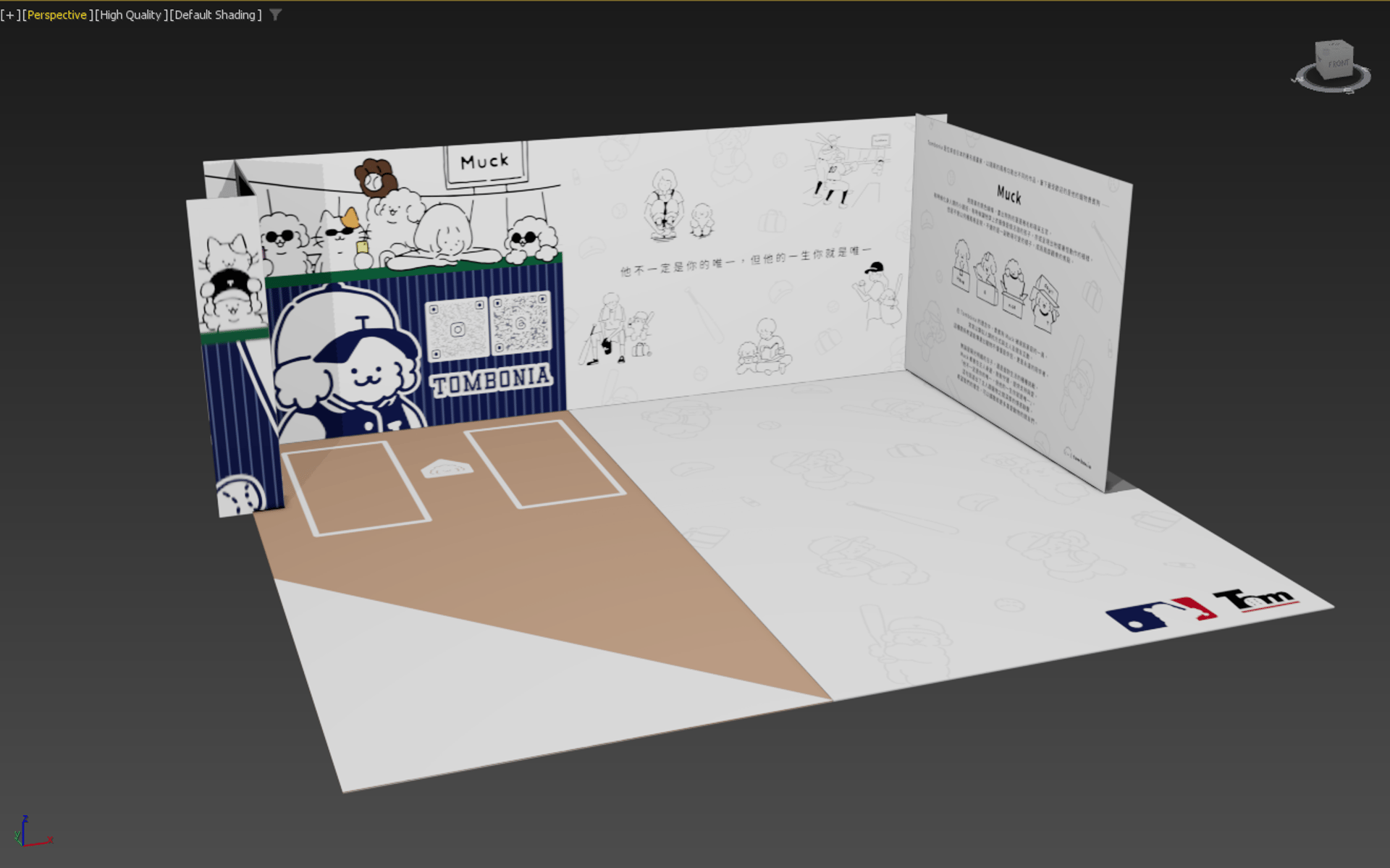Screen dimensions: 1390x868
Task: Select the Tom logo on the floor
Action: point(1258,599)
